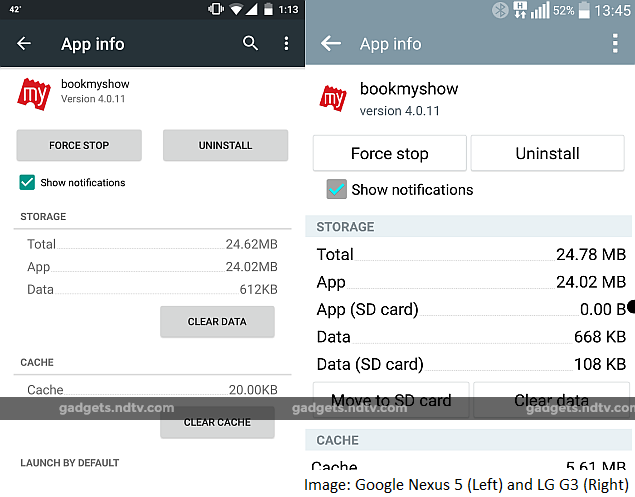The image size is (635, 497).
Task: Tap Wi-Fi icon in Nexus 5 status bar
Action: tap(236, 9)
